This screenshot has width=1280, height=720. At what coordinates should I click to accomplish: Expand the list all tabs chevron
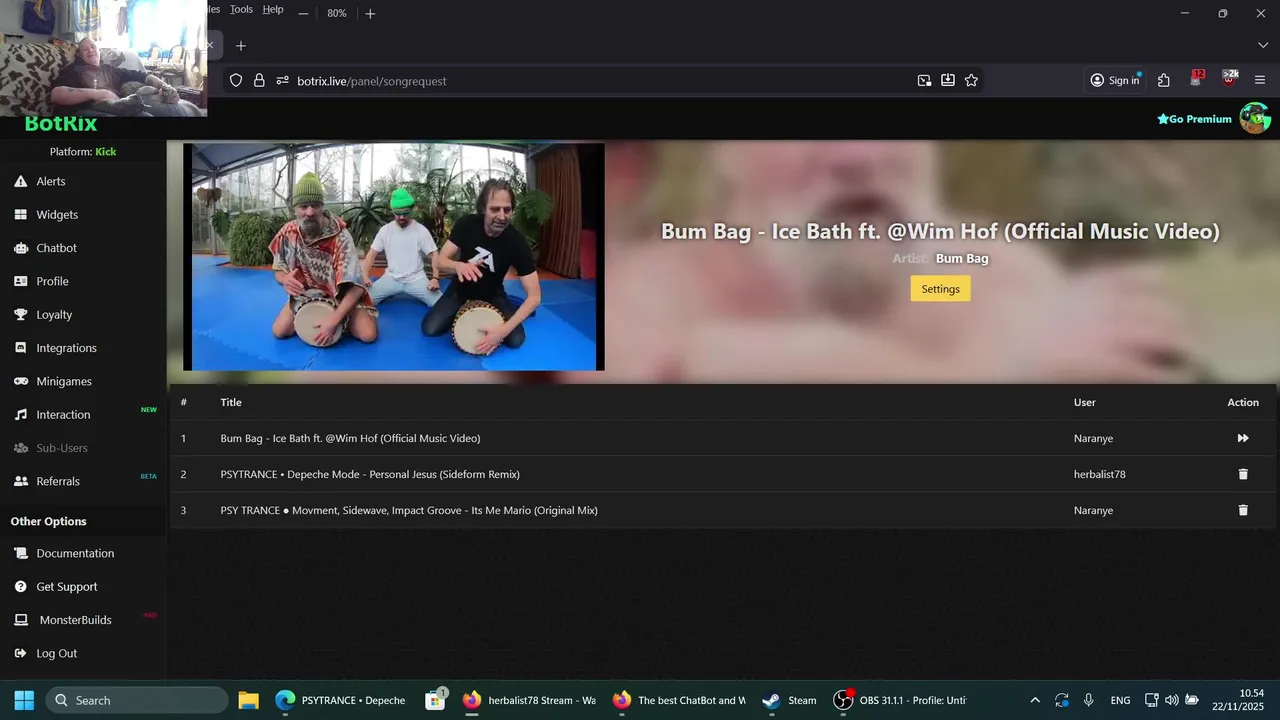point(1263,46)
